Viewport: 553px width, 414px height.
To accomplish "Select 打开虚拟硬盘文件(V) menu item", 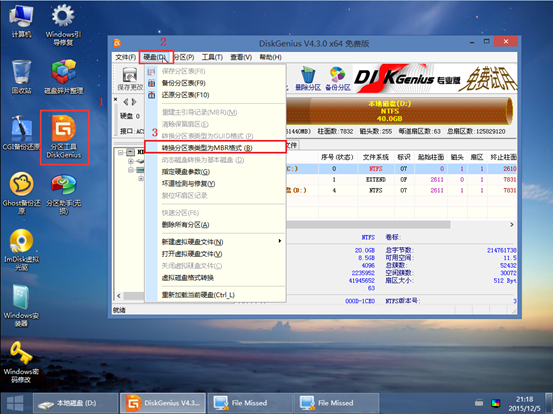I will 215,254.
